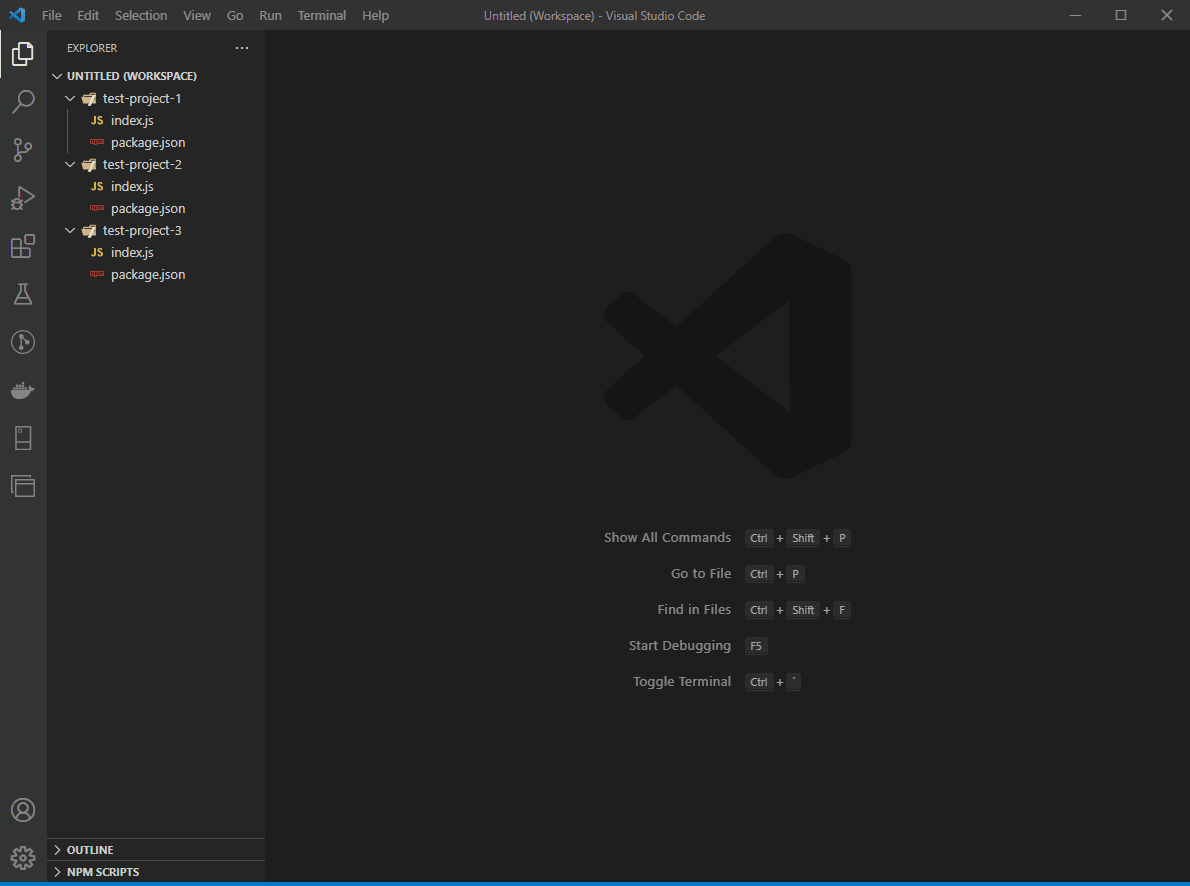Minimize the VS Code window
Screen dimensions: 1190x886
(1075, 15)
